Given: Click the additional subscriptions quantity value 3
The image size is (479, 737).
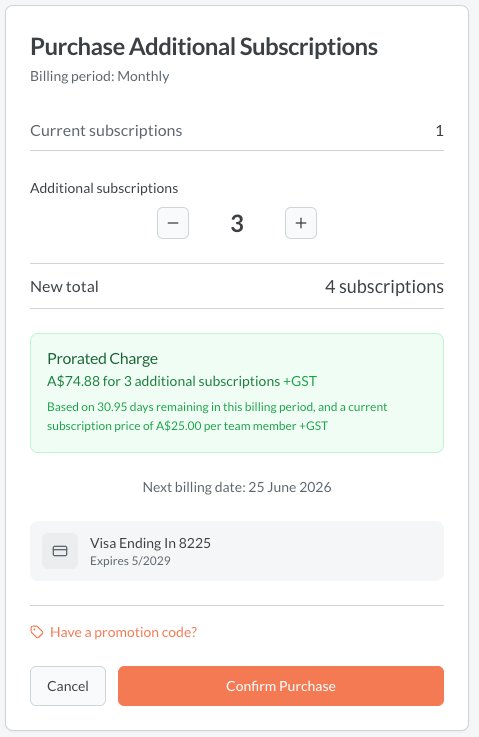Looking at the screenshot, I should click(237, 223).
